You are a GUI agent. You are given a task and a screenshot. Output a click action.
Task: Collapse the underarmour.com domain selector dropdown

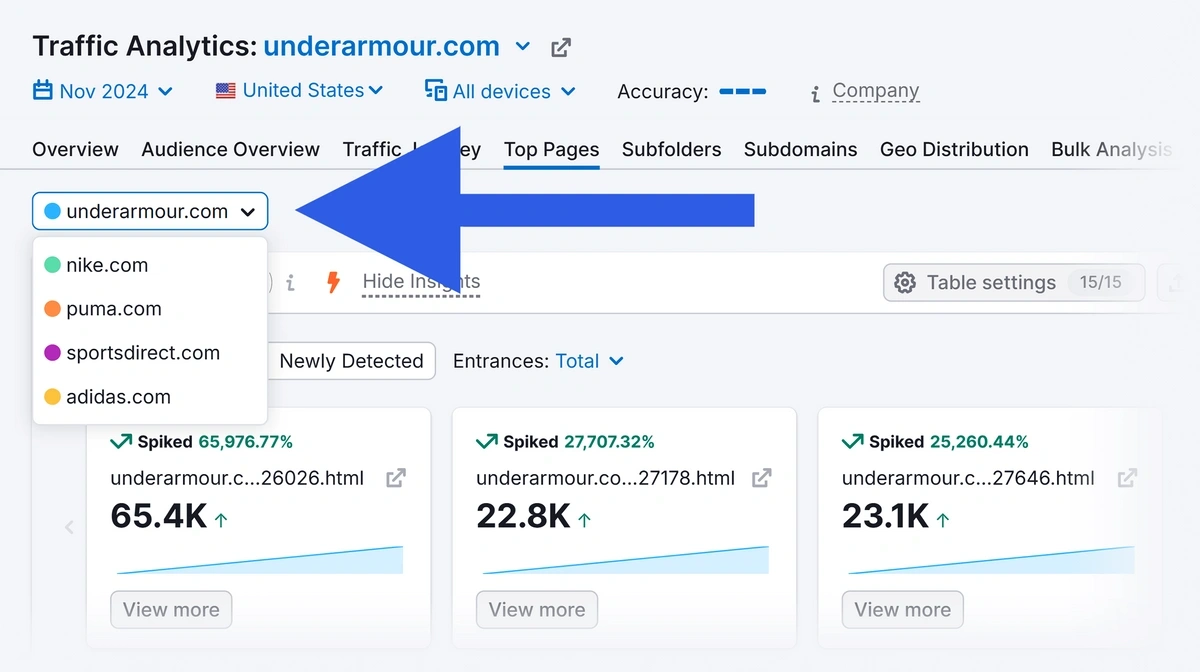coord(150,211)
